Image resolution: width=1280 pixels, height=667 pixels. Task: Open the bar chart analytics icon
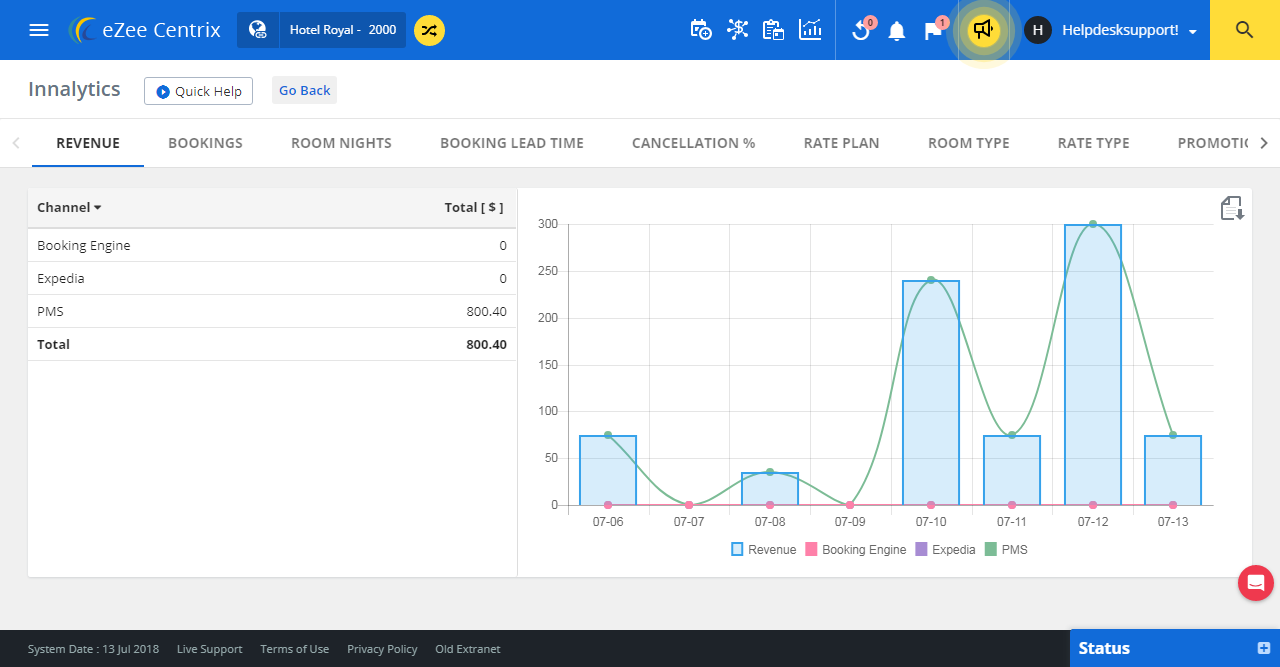pos(810,30)
